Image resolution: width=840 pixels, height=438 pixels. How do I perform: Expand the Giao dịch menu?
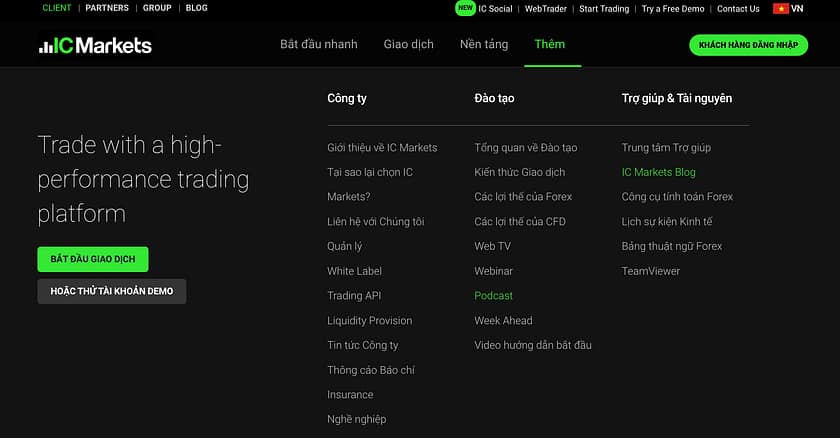[408, 45]
